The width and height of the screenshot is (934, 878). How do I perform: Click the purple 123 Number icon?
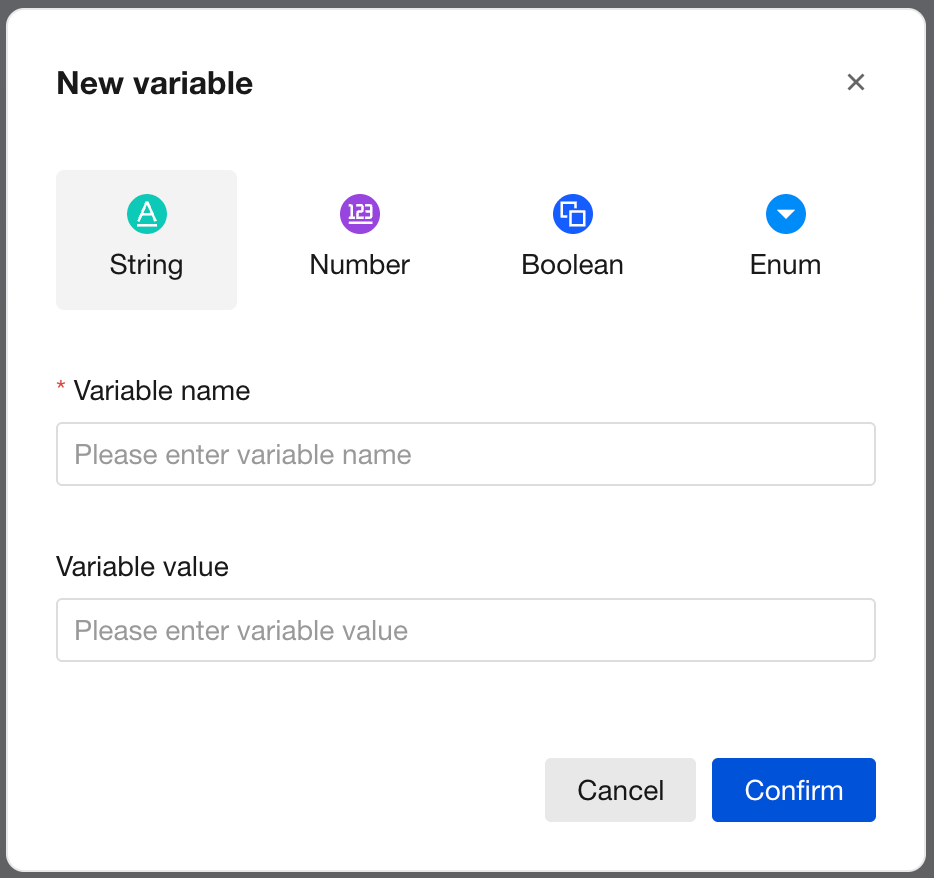pos(360,214)
